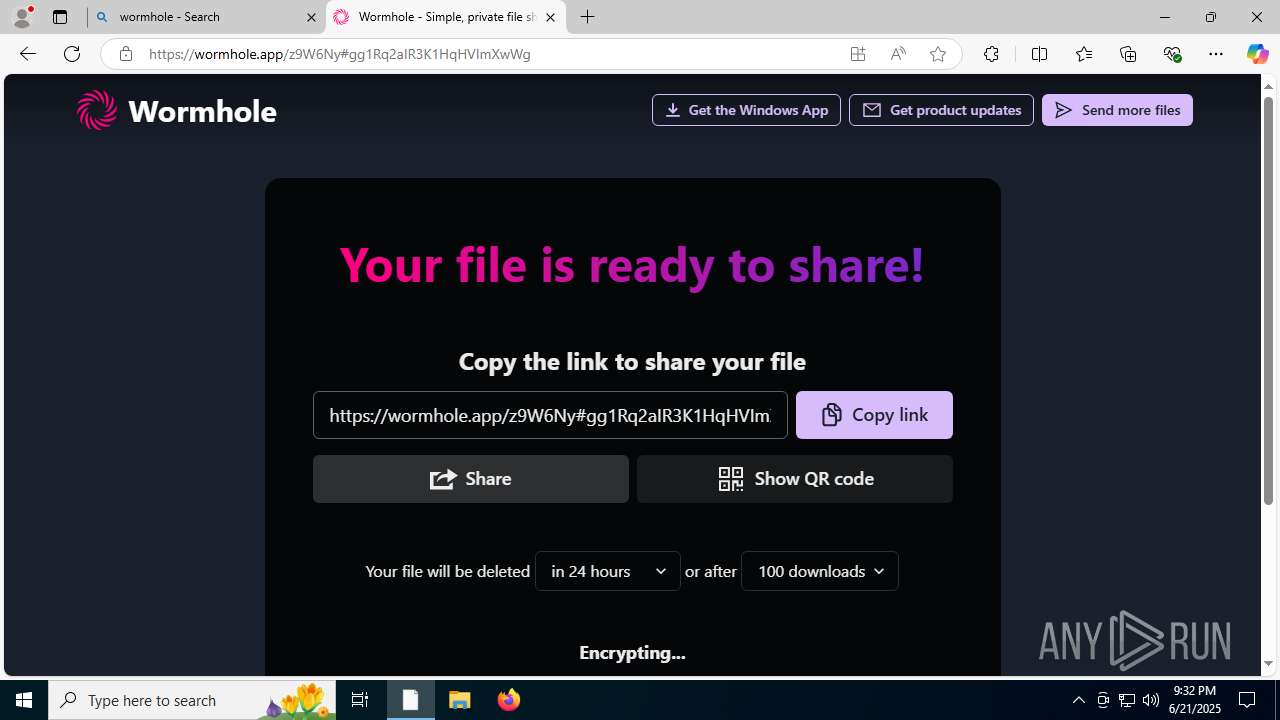This screenshot has width=1280, height=720.
Task: Open Task View on the taskbar
Action: [x=360, y=700]
